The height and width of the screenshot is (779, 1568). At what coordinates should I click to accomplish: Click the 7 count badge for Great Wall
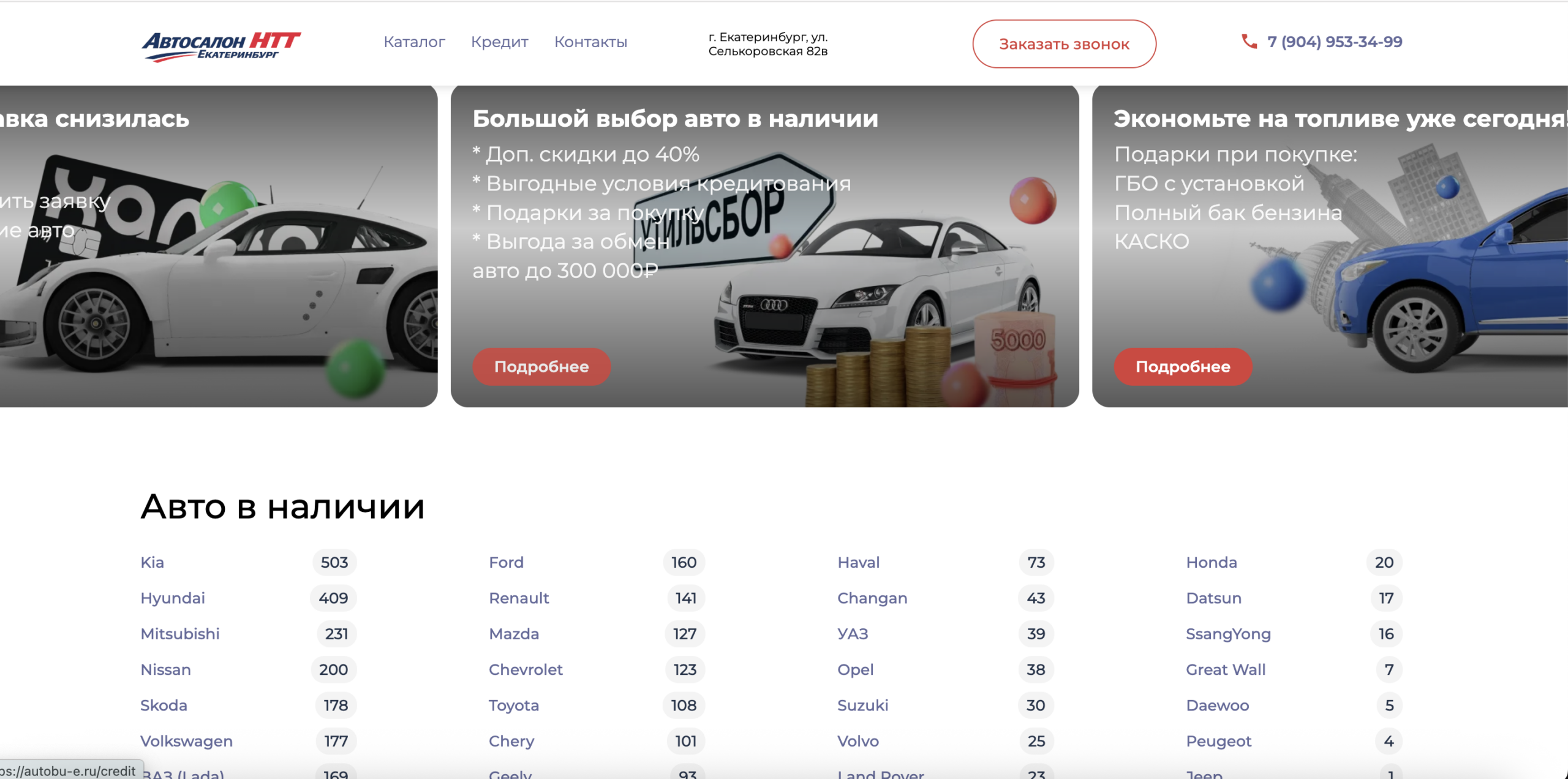coord(1389,669)
